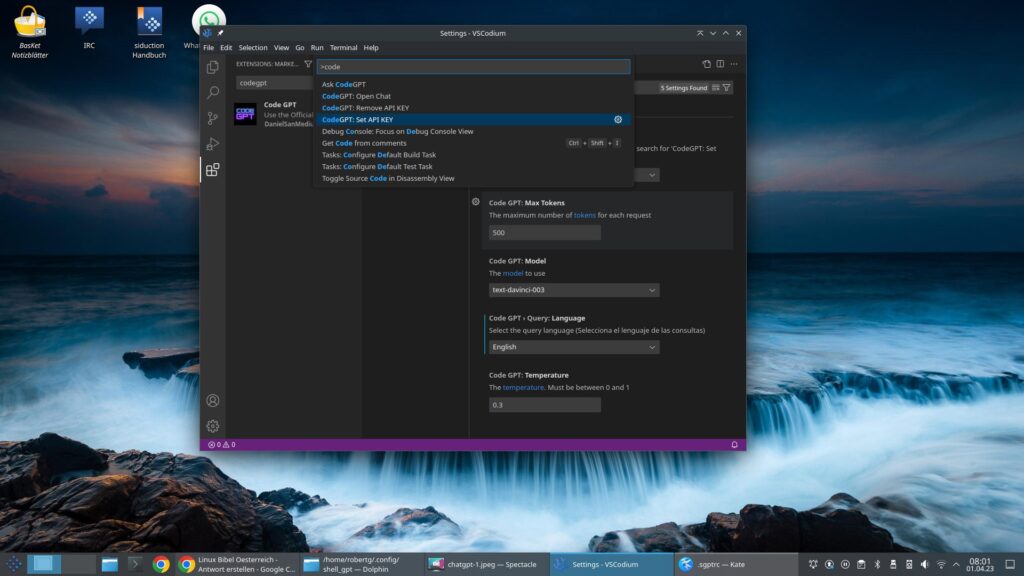The width and height of the screenshot is (1024, 576).
Task: Open the View menu
Action: click(281, 48)
